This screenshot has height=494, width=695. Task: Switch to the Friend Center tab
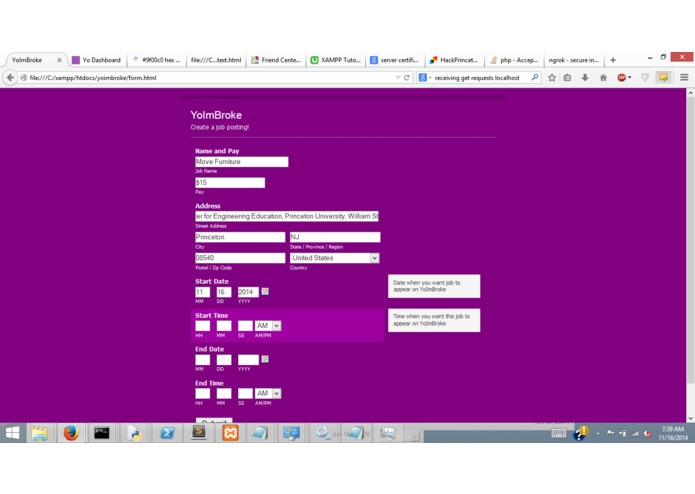pyautogui.click(x=276, y=60)
